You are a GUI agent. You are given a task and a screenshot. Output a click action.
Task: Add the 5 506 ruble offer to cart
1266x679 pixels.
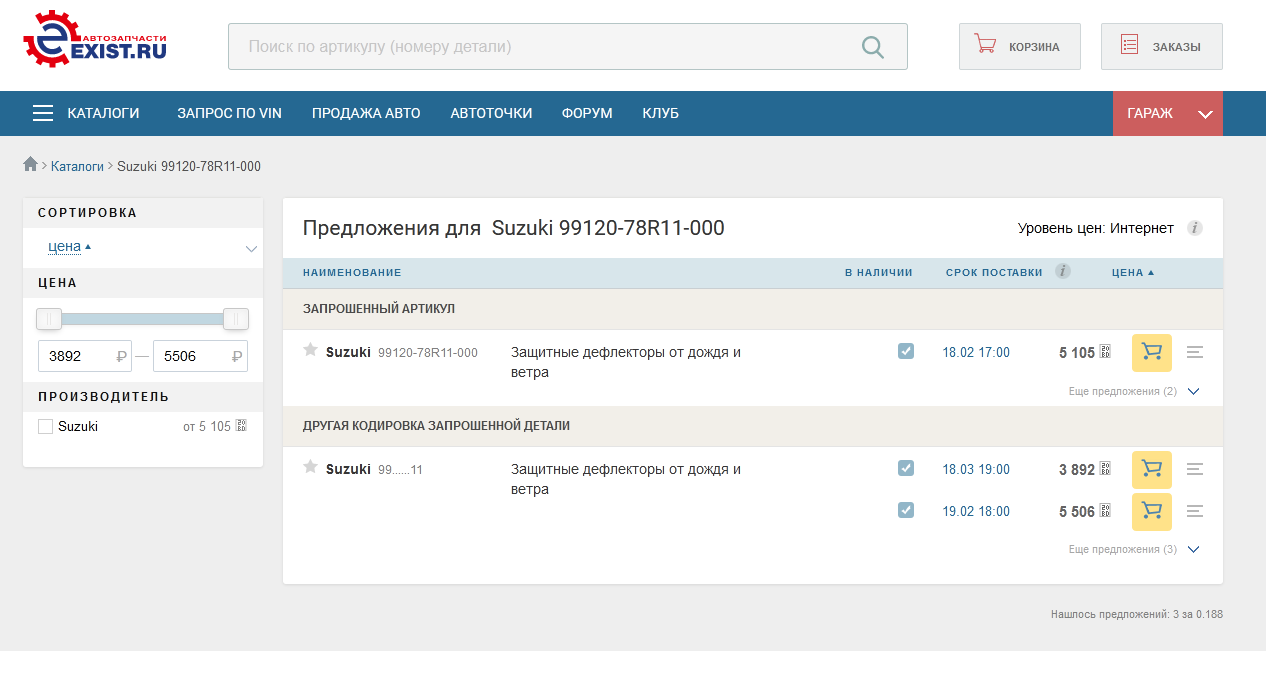tap(1151, 512)
